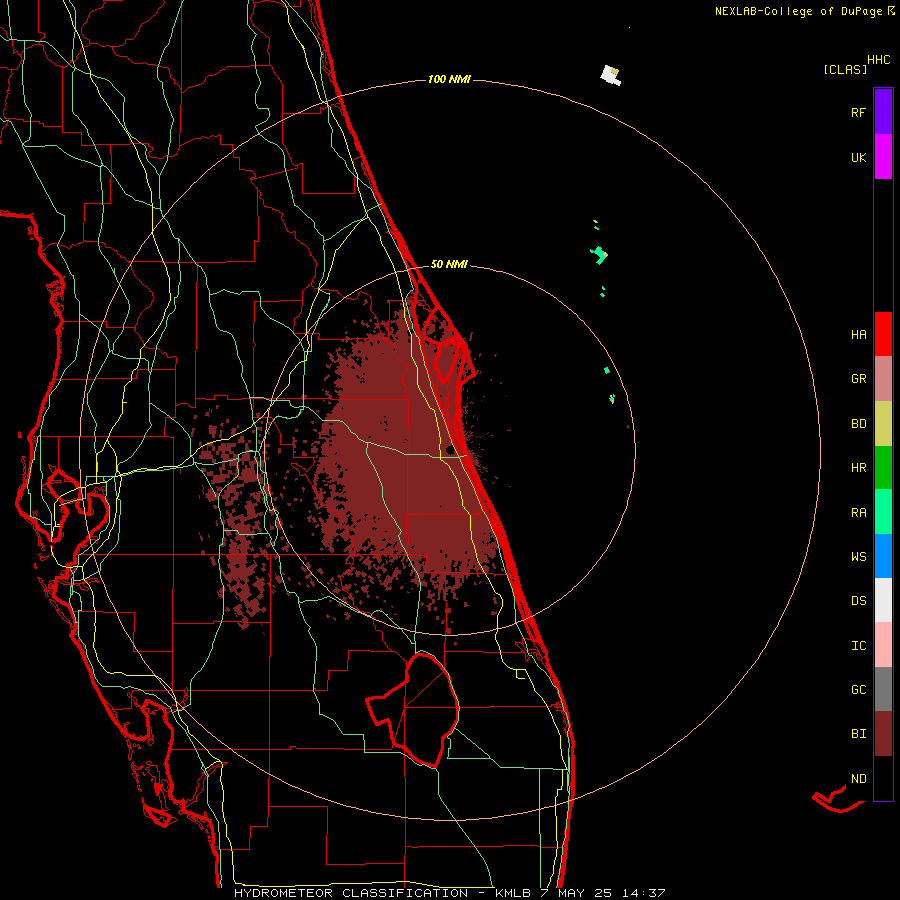Image resolution: width=900 pixels, height=900 pixels.
Task: Click the IC legend label
Action: click(x=858, y=646)
